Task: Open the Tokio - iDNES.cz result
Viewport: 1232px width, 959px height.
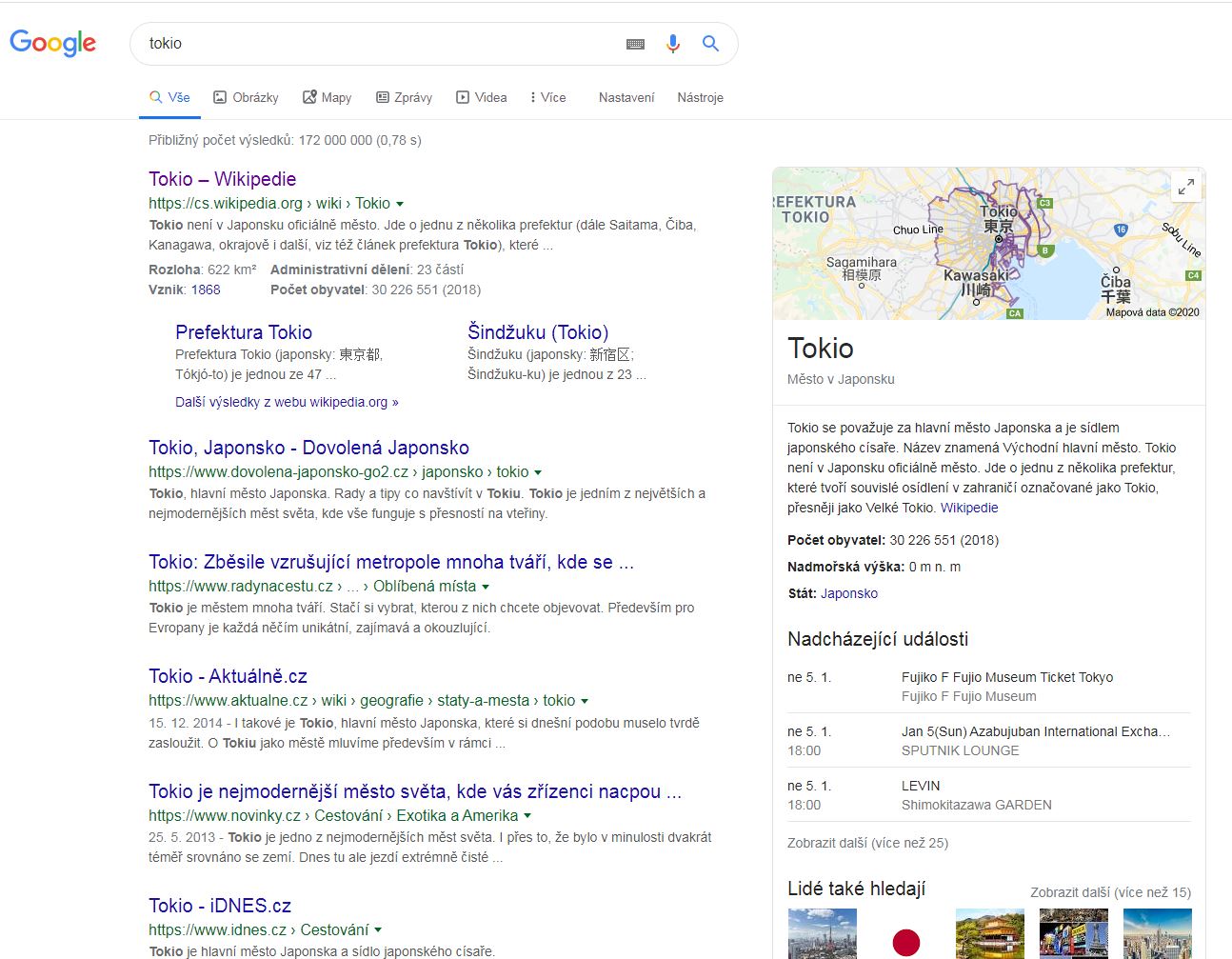Action: [220, 906]
